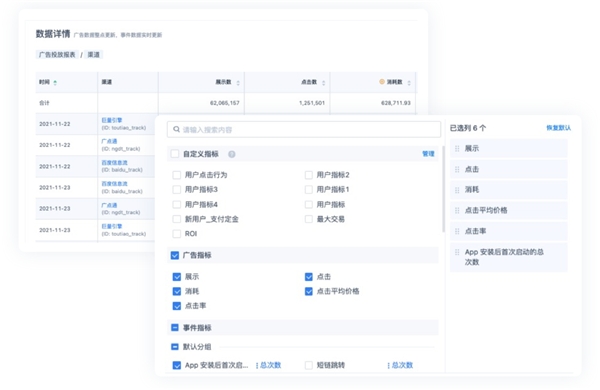This screenshot has width=600, height=390.
Task: Open 总次数 dropdown for App 安装后首次启...
Action: pos(269,365)
